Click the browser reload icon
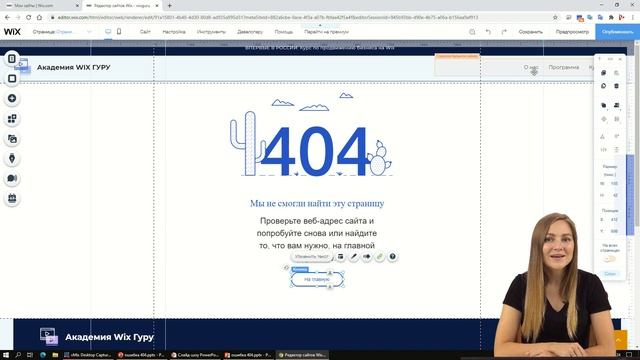 pyautogui.click(x=29, y=18)
